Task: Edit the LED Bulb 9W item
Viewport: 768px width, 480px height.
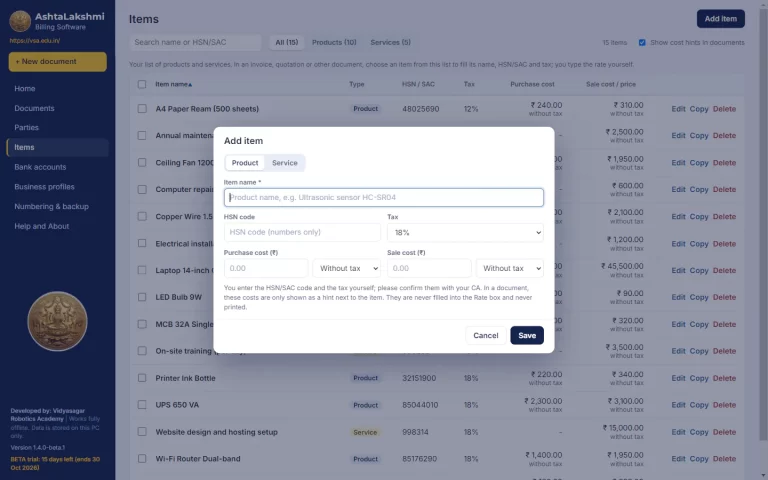Action: click(678, 297)
